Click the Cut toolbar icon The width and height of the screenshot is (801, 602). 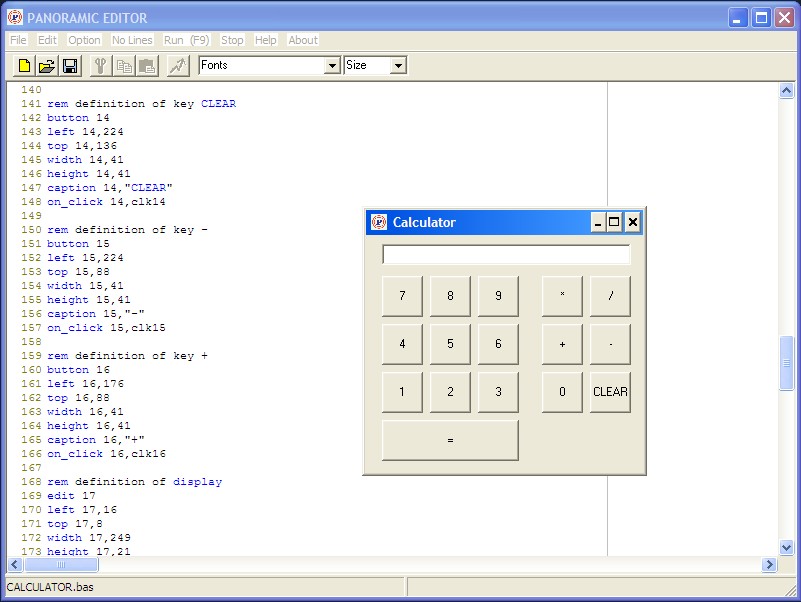tap(101, 65)
